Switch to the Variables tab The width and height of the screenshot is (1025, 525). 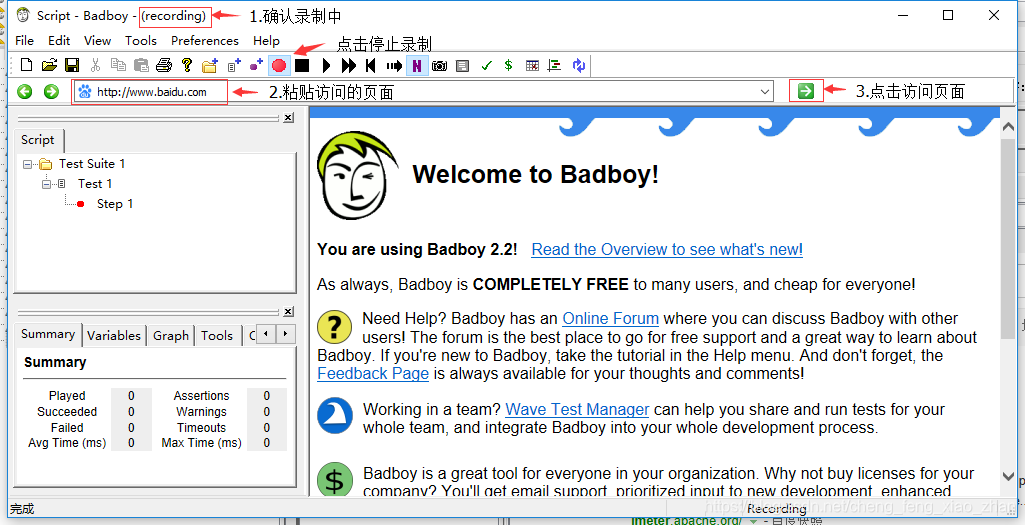click(114, 335)
